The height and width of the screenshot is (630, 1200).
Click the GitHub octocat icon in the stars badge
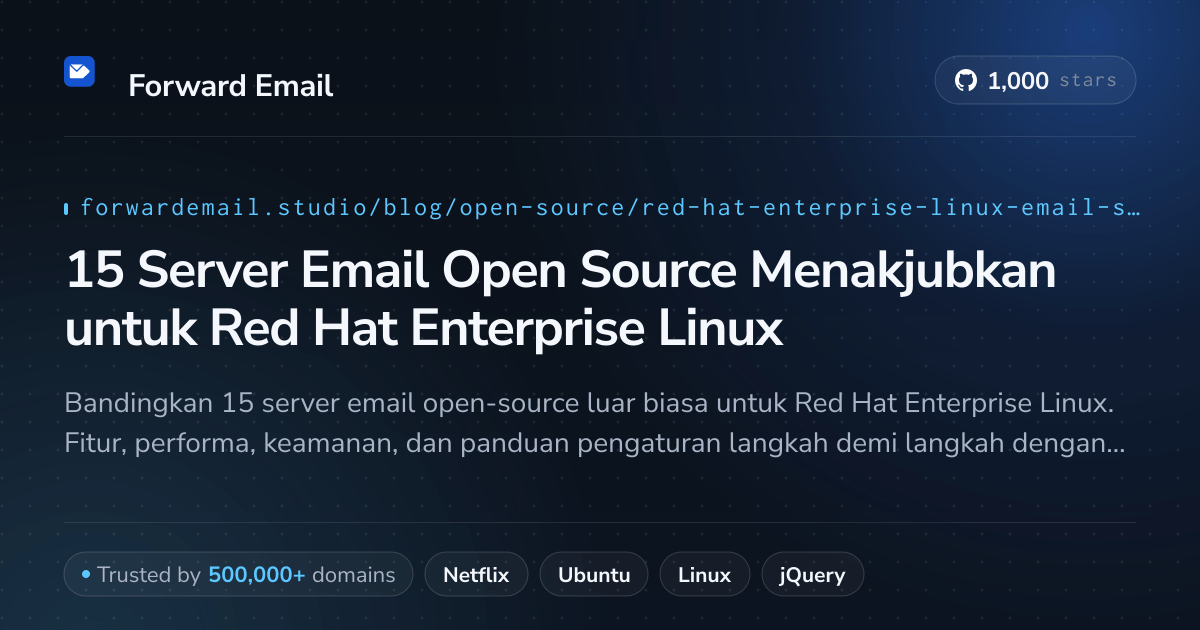[x=965, y=81]
